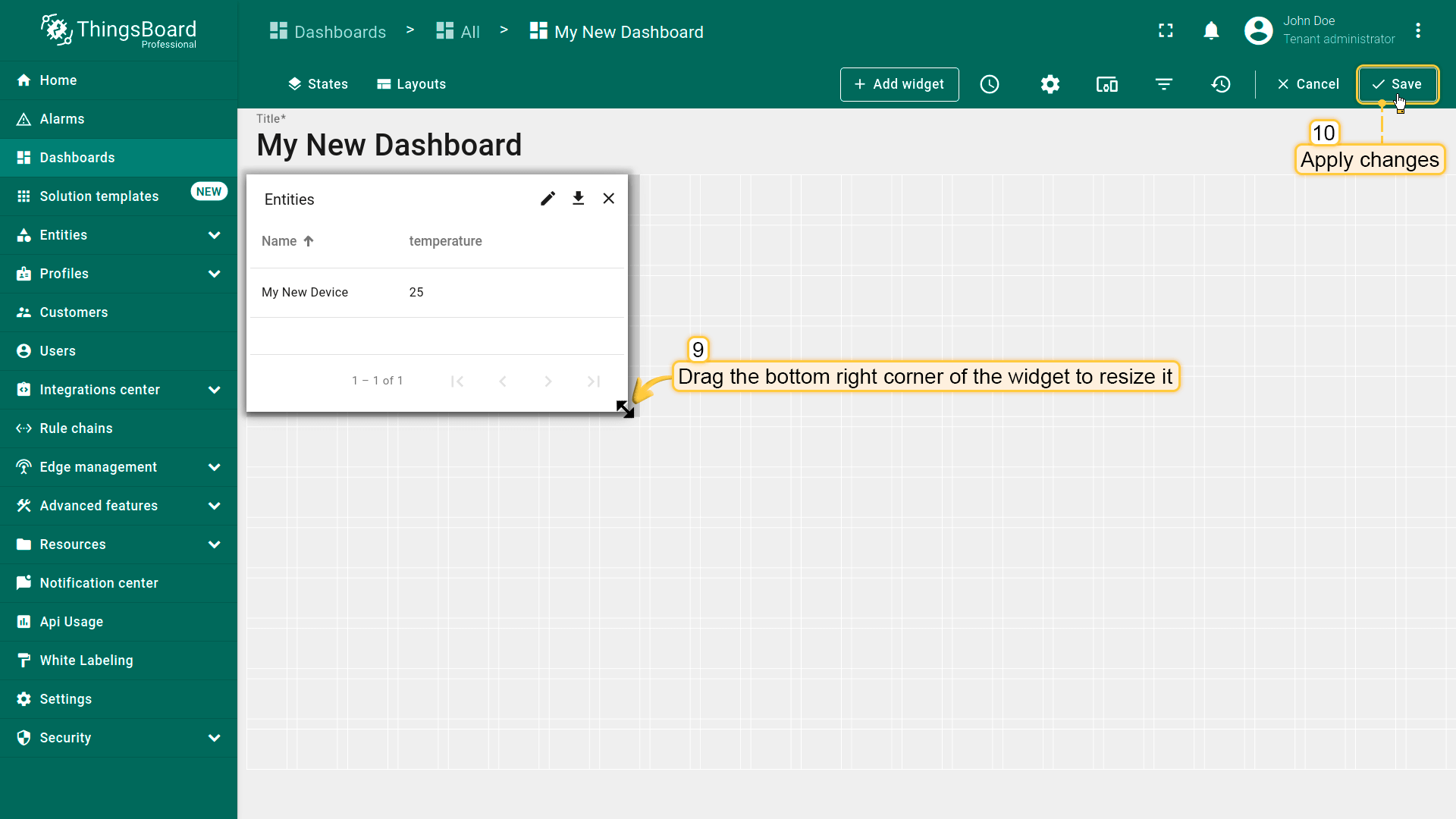Open the Rule chains menu item
1456x819 pixels.
[x=76, y=428]
